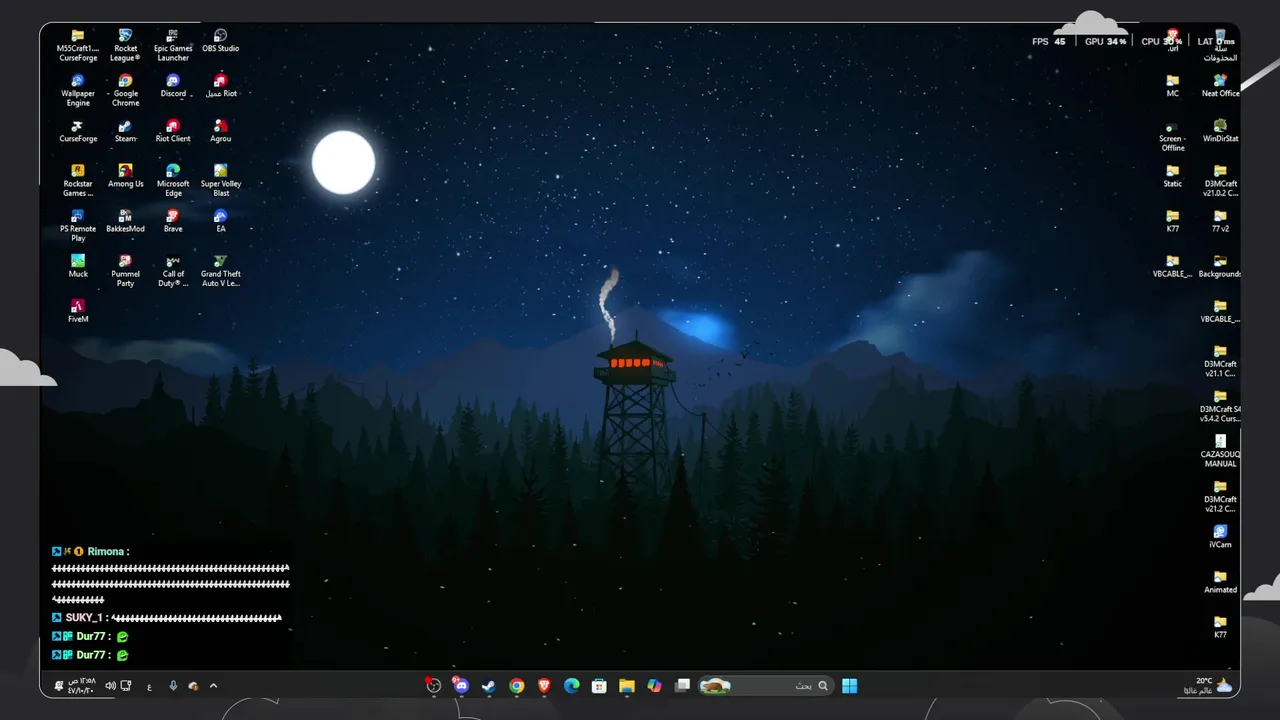Select the Muck game desktop icon

[x=78, y=266]
